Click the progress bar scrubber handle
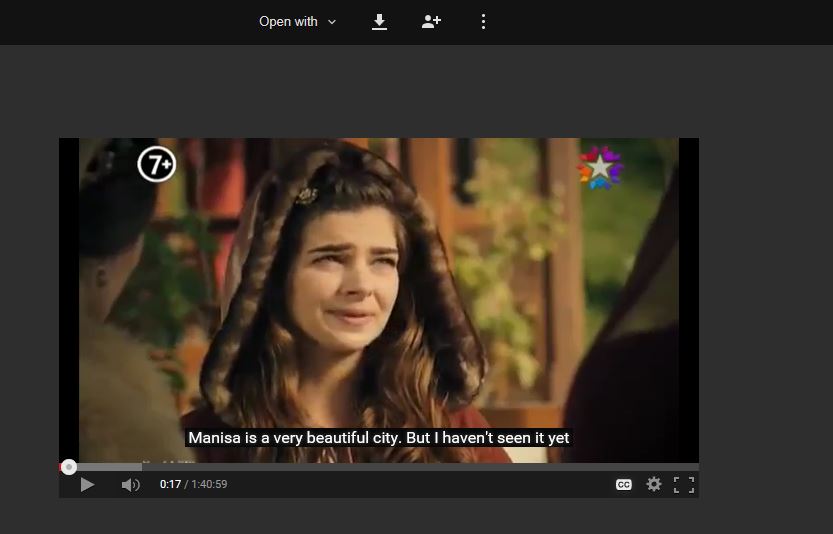833x534 pixels. pos(69,467)
